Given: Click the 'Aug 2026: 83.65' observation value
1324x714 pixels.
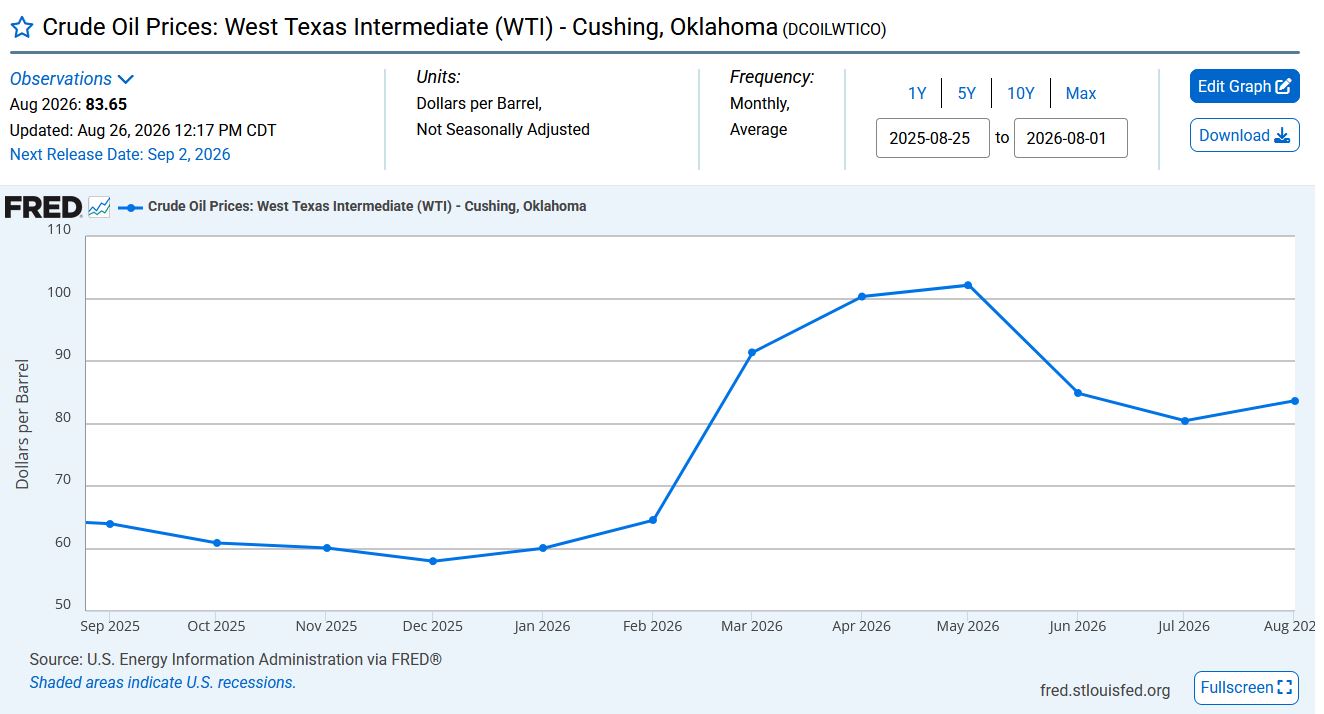Looking at the screenshot, I should click(x=68, y=104).
